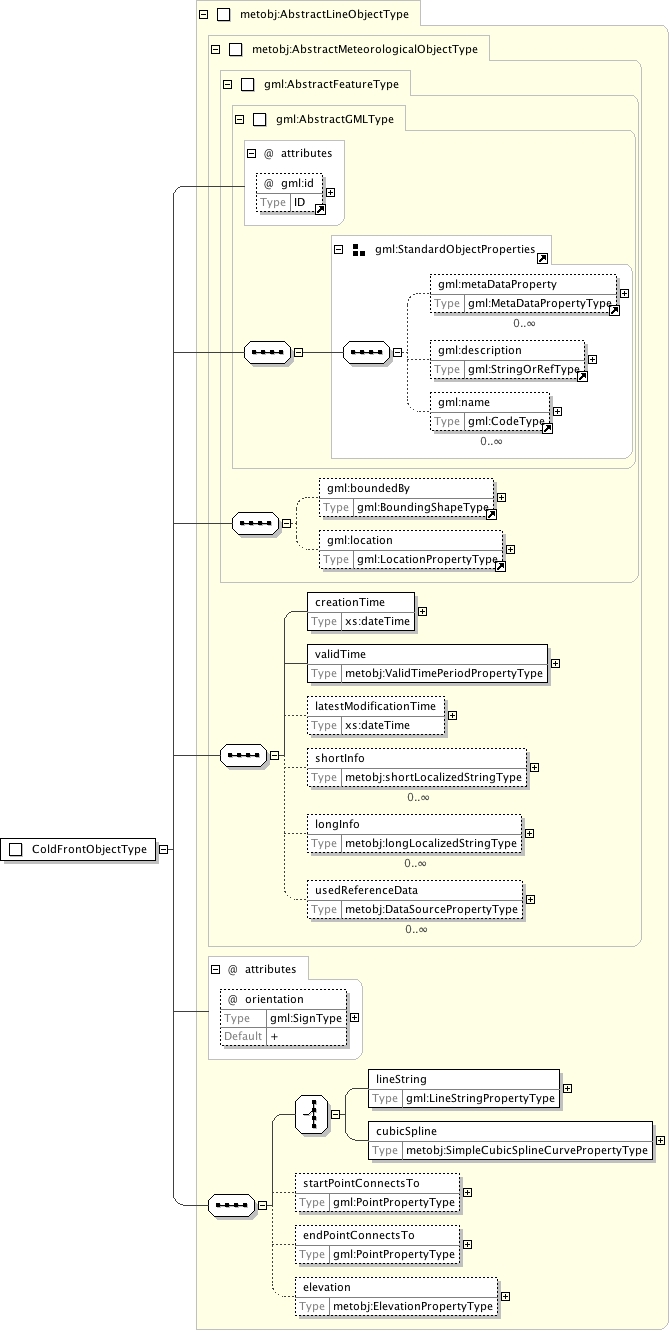This screenshot has height=1331, width=670.
Task: Select the ColdFrontObjectType complex type box
Action: click(79, 849)
